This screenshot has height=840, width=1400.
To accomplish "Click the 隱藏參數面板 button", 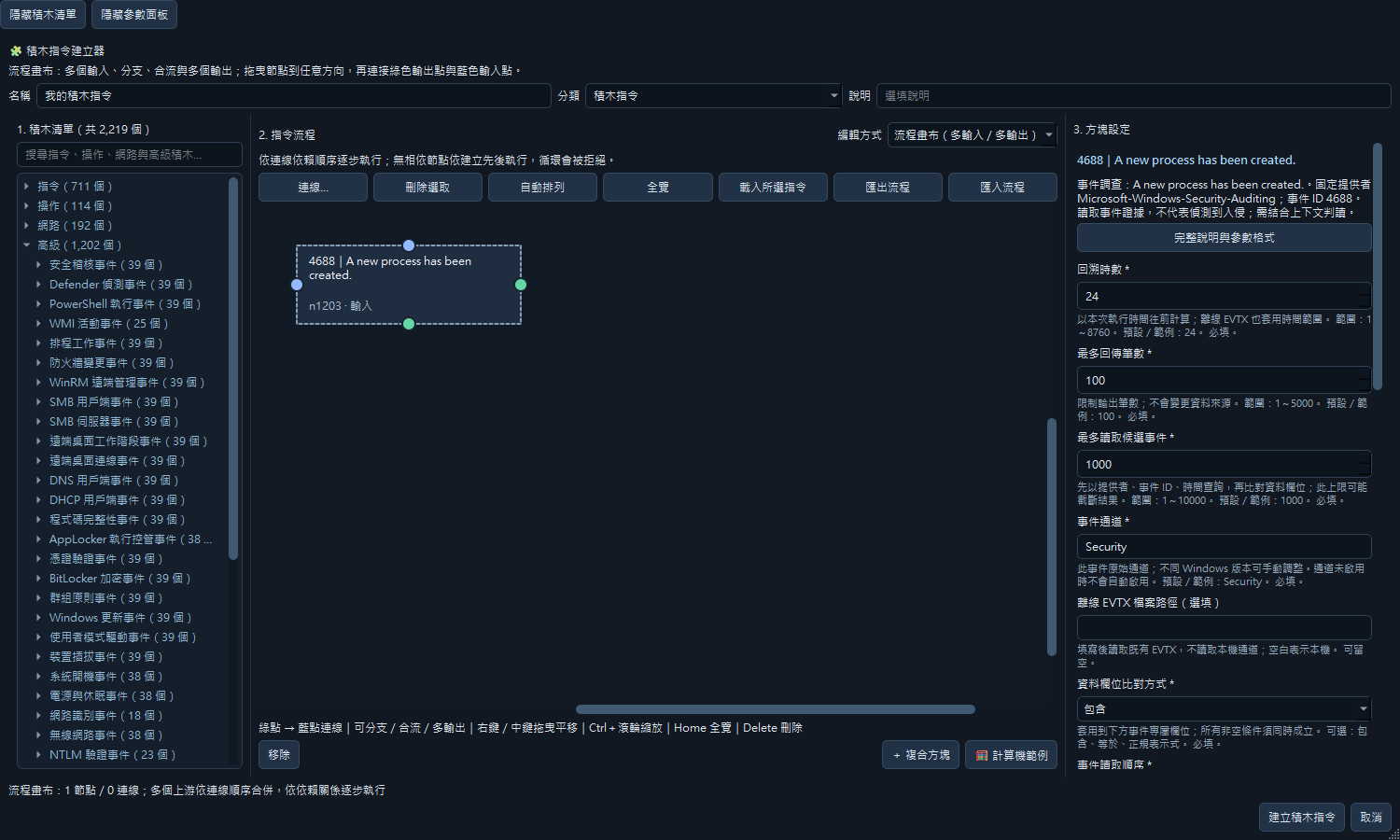I will [134, 15].
